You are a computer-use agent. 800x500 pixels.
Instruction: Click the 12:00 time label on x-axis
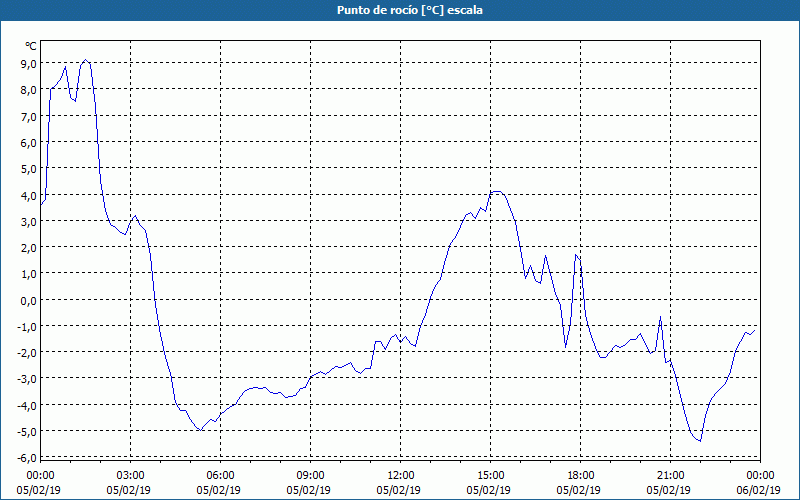pos(401,476)
